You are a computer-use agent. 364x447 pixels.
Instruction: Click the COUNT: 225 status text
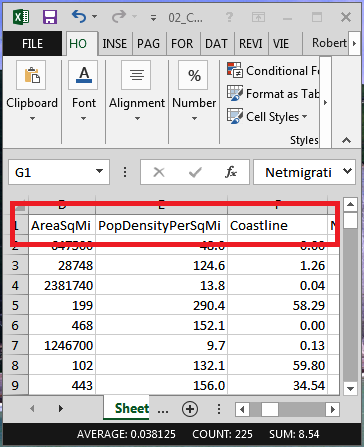point(222,434)
